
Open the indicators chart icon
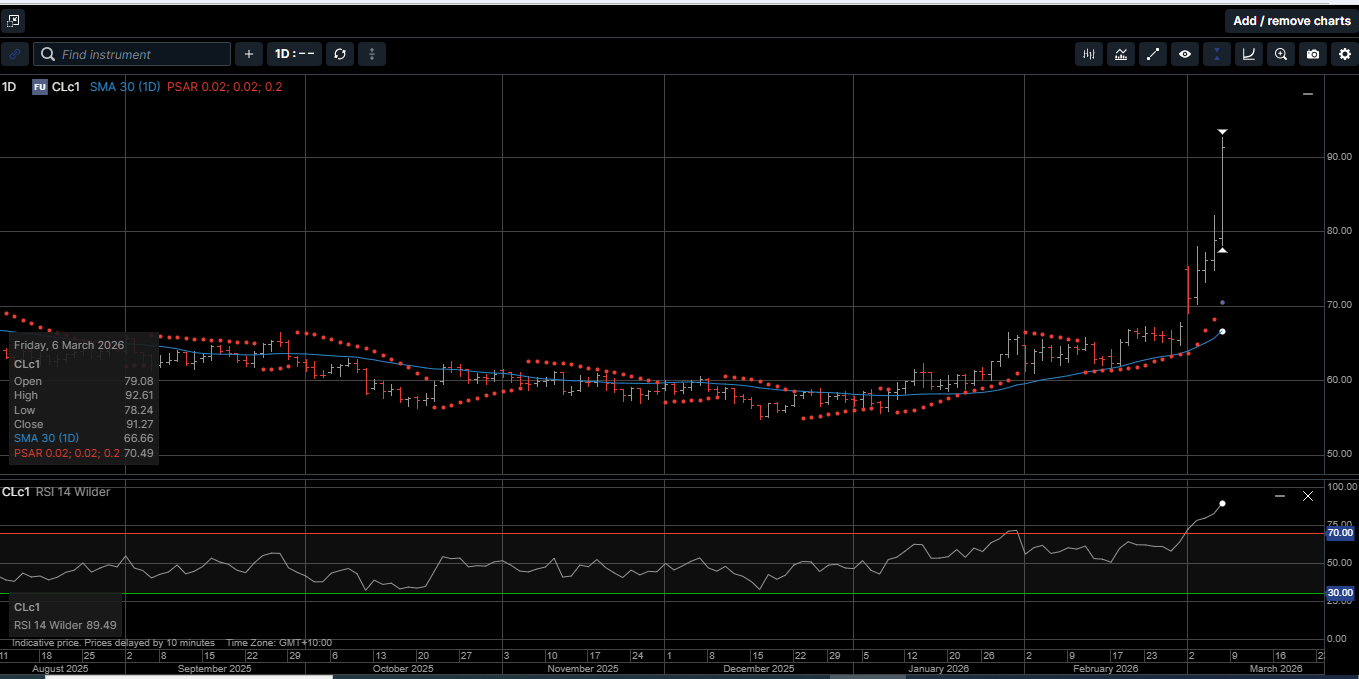click(x=1121, y=54)
